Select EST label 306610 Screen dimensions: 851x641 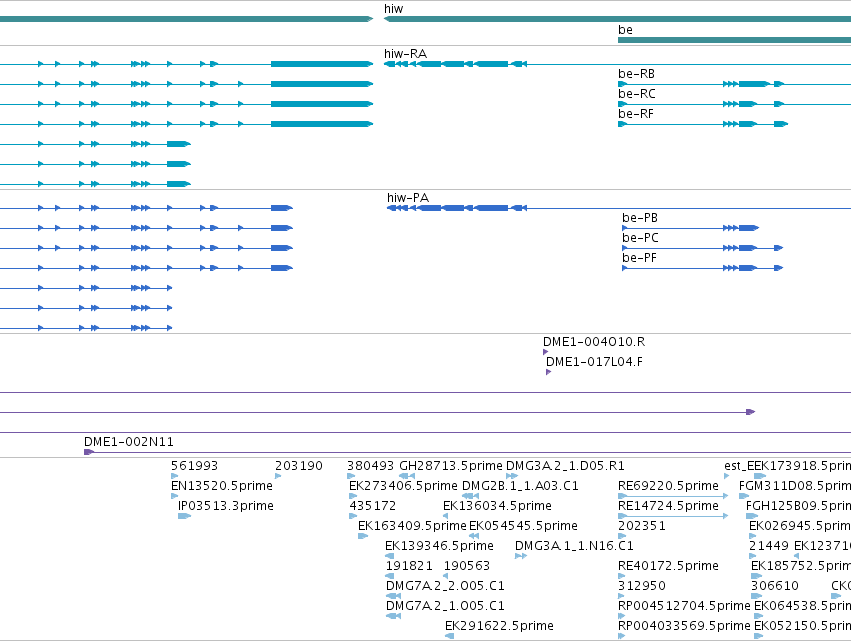click(774, 586)
